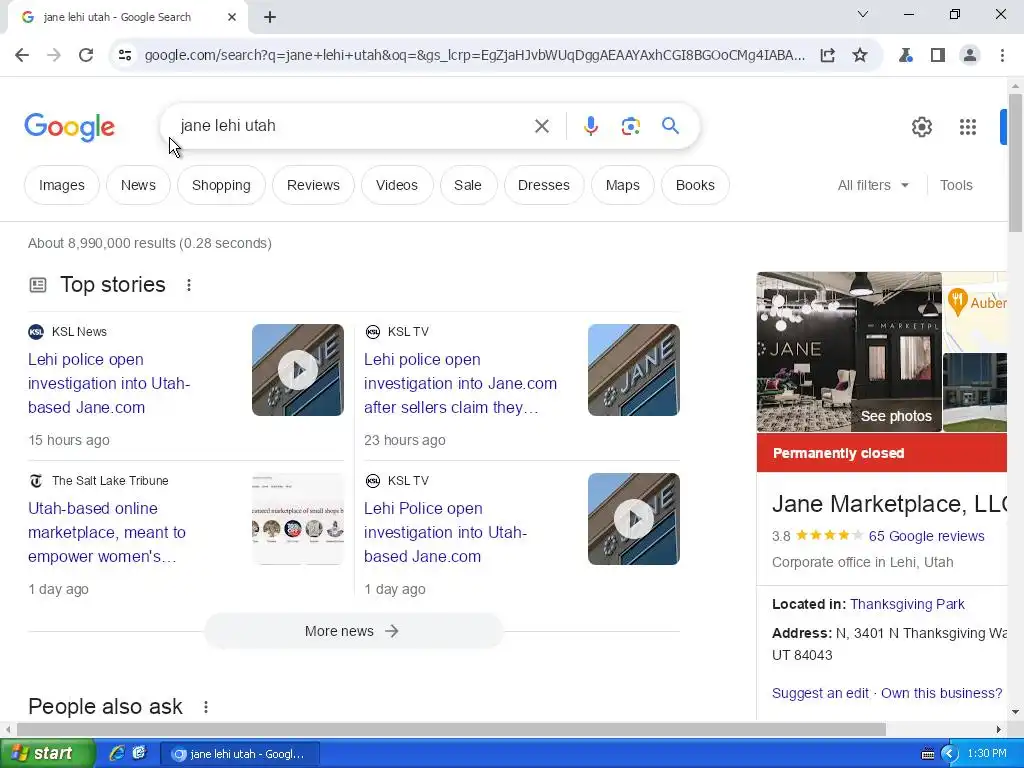Submit search with the magnifier icon
The image size is (1024, 768).
pyautogui.click(x=670, y=125)
